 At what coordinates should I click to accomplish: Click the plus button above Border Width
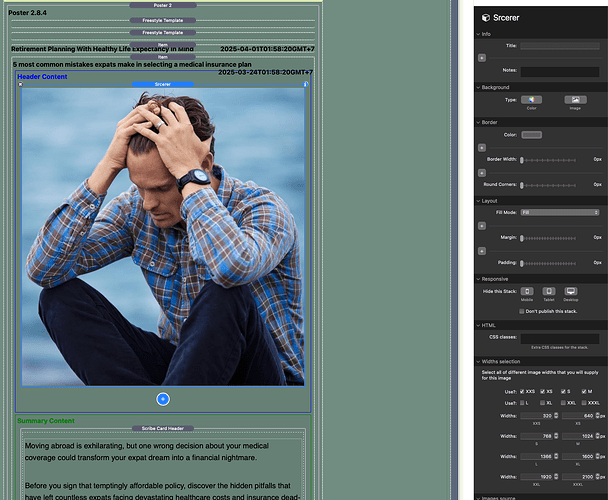coord(482,148)
